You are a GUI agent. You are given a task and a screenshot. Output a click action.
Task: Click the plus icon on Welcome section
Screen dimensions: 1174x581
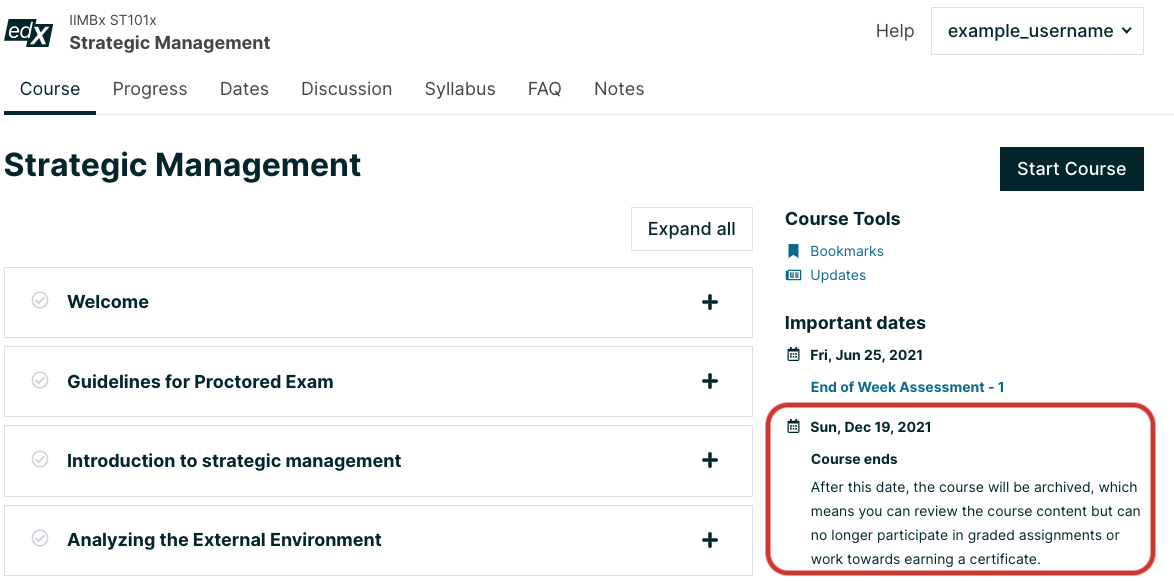tap(710, 302)
